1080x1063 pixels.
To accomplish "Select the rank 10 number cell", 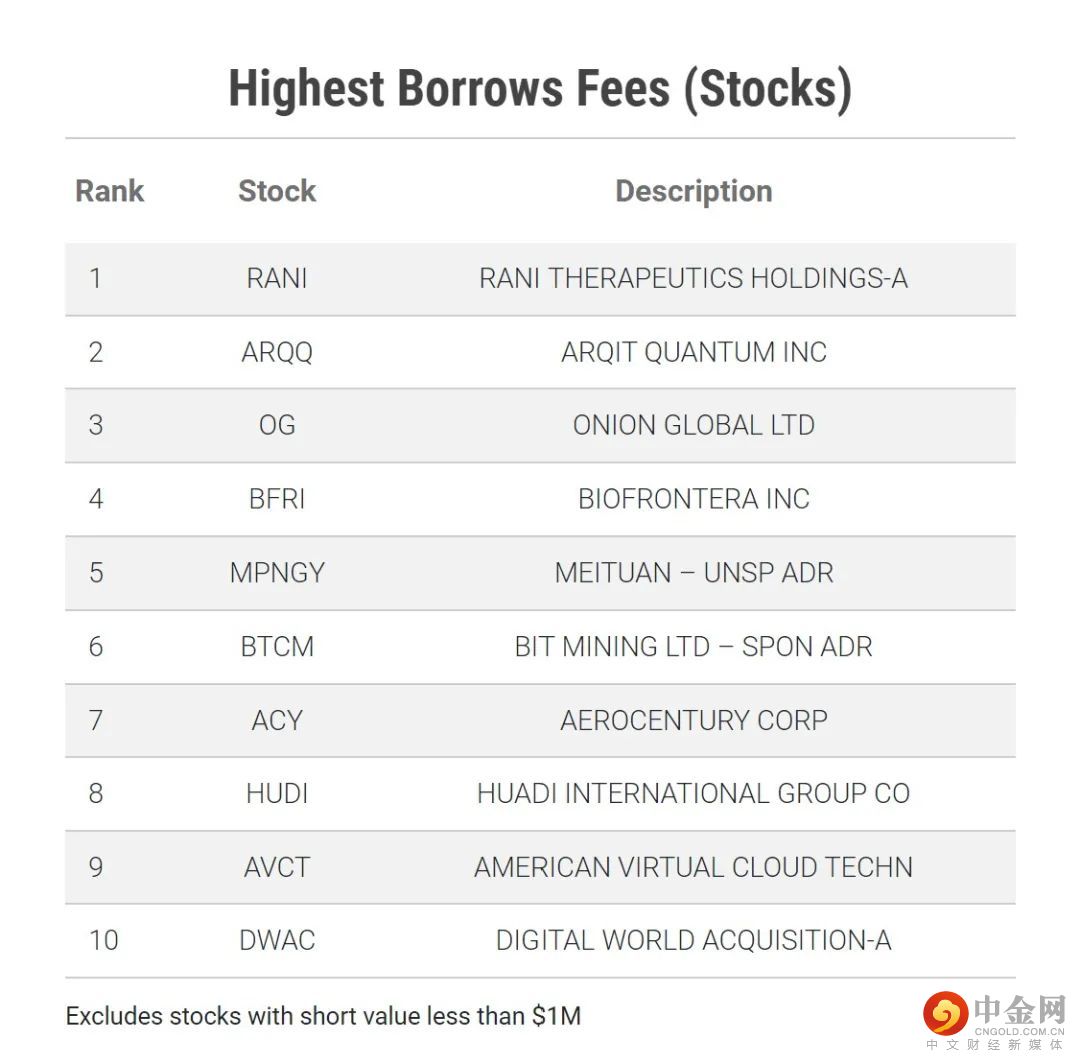I will pos(103,941).
